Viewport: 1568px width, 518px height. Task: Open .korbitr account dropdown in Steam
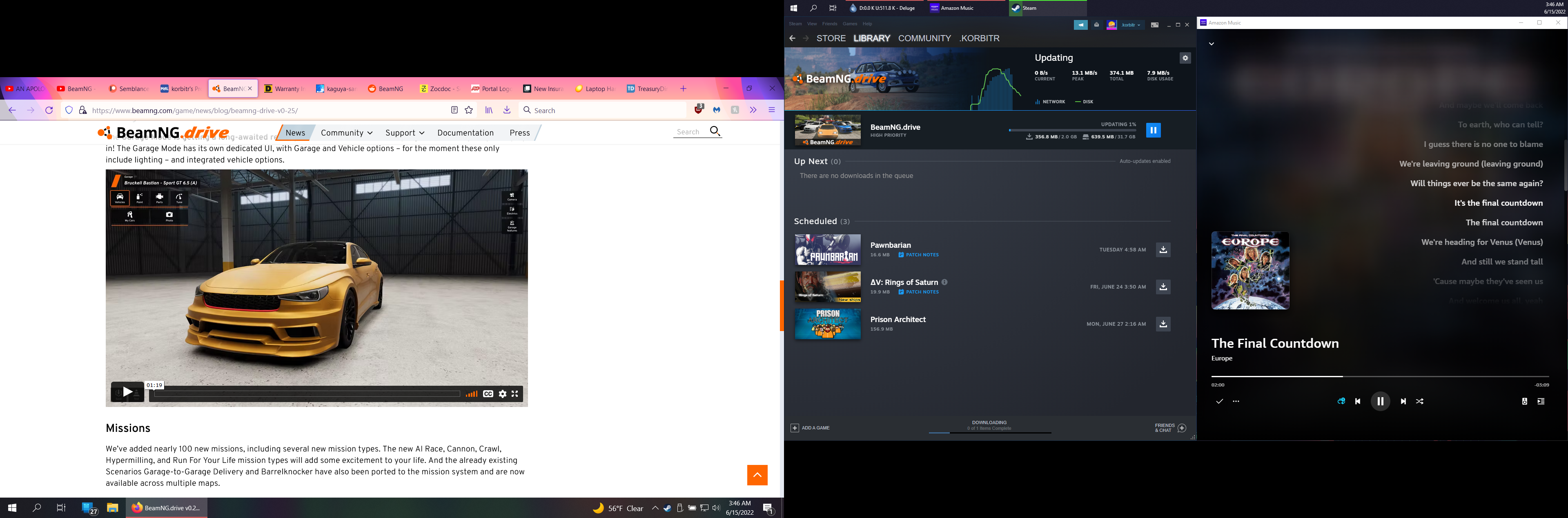[1131, 25]
